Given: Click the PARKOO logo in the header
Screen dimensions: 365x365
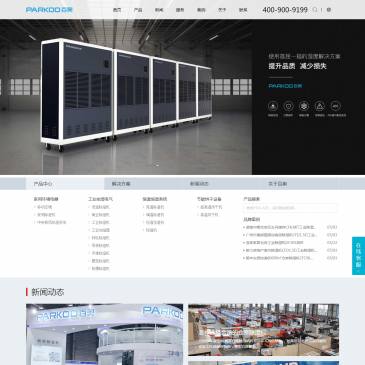Looking at the screenshot, I should [x=49, y=10].
